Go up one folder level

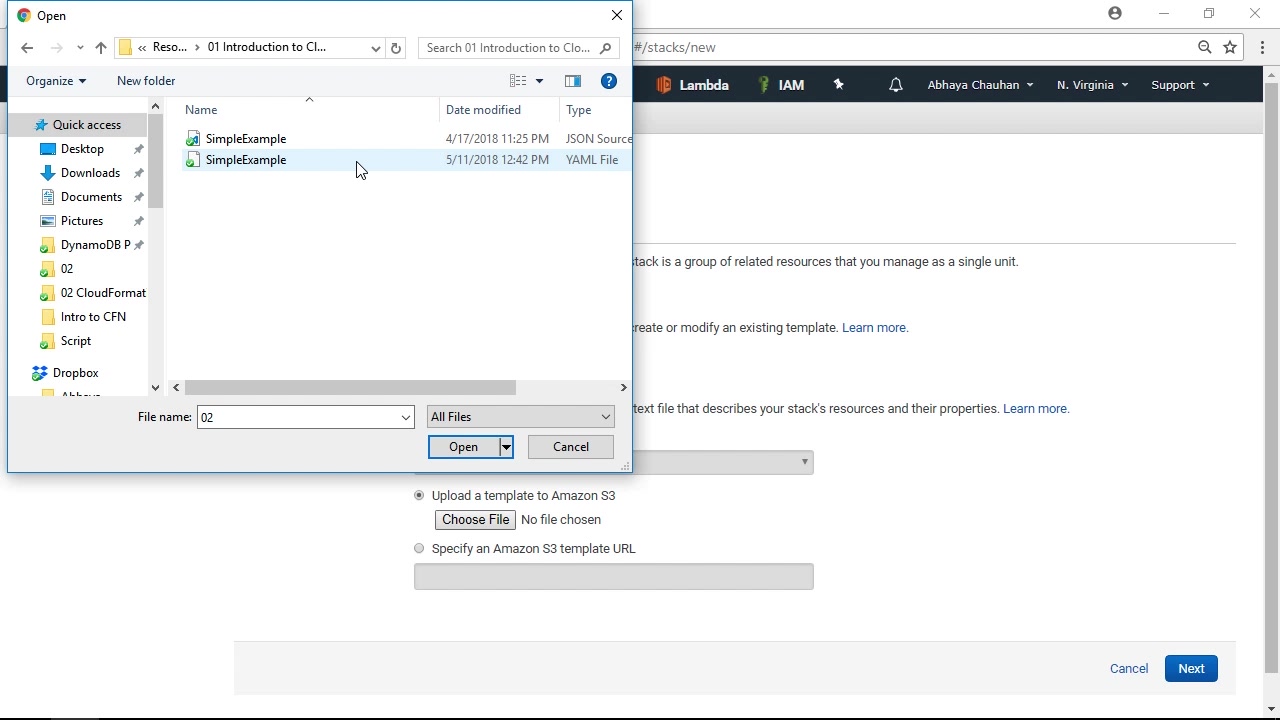(x=101, y=48)
